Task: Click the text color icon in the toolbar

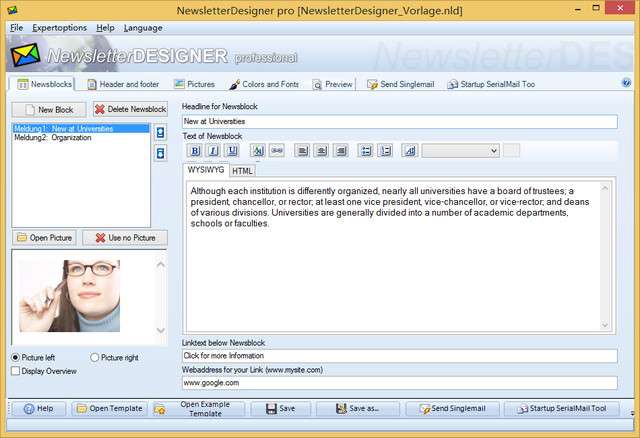Action: click(x=258, y=151)
